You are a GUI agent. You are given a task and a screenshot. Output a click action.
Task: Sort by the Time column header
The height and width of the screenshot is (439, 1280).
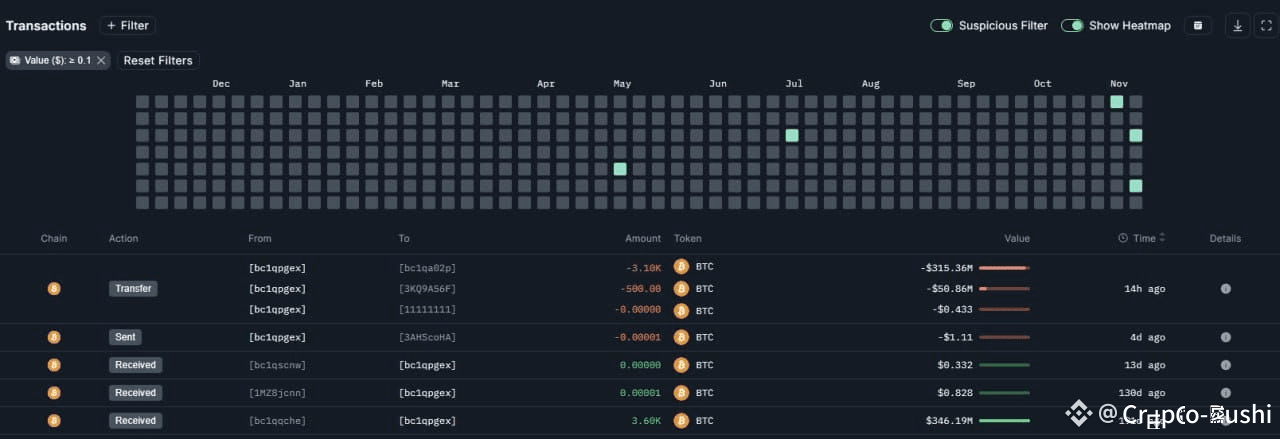pyautogui.click(x=1142, y=238)
